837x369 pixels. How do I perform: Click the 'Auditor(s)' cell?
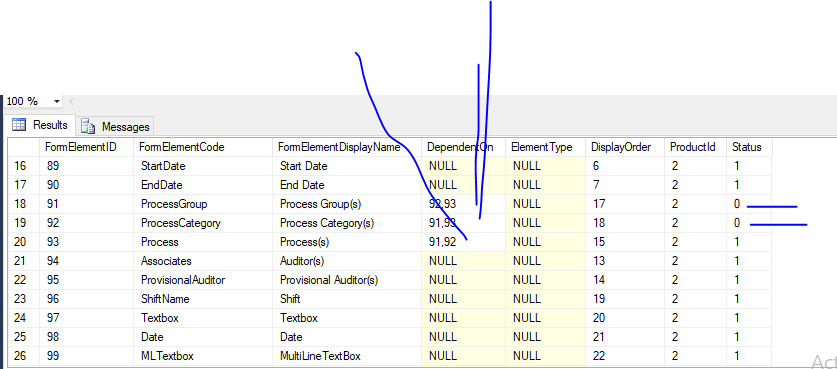pos(348,261)
